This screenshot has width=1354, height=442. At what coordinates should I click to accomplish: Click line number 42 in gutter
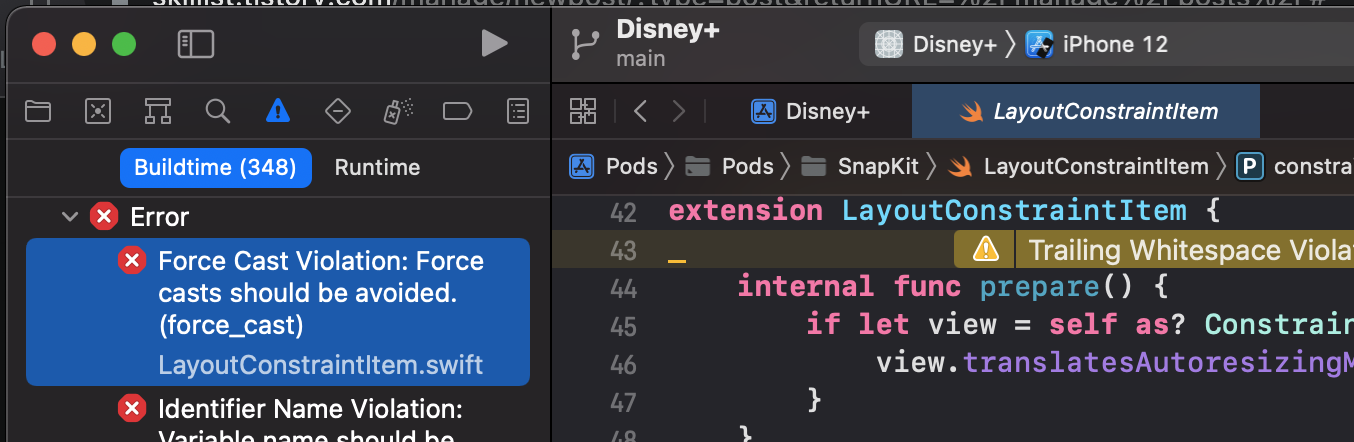(x=622, y=212)
